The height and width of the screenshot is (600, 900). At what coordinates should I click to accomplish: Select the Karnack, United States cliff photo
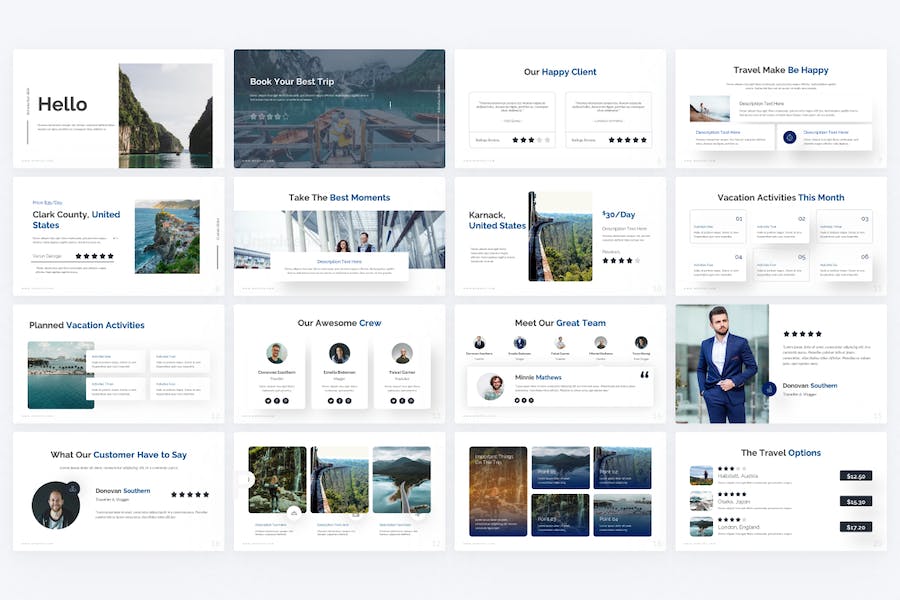560,237
